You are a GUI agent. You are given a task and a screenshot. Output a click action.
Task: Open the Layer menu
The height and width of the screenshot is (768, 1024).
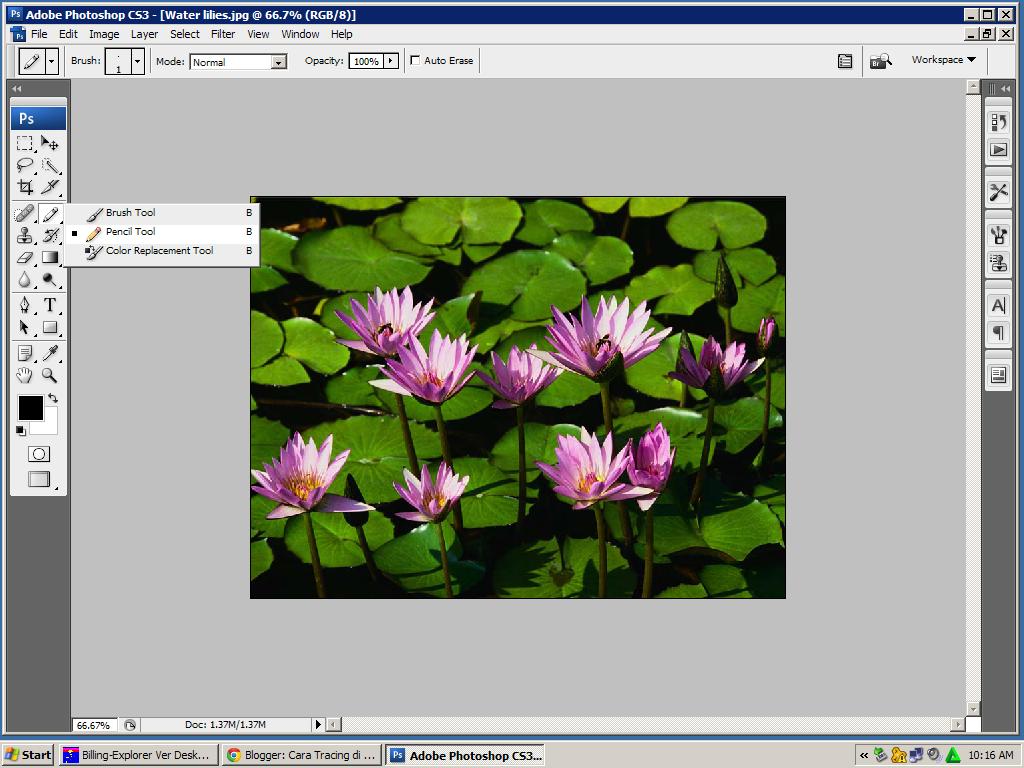(x=144, y=34)
